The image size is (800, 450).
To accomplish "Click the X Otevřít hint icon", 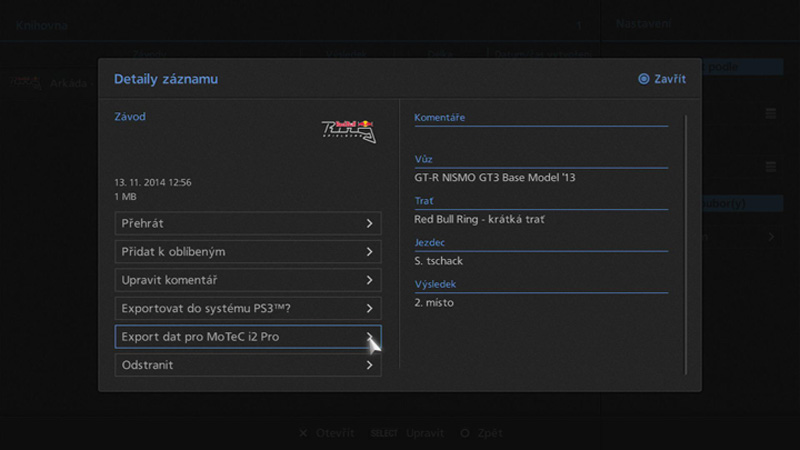I will pyautogui.click(x=303, y=433).
